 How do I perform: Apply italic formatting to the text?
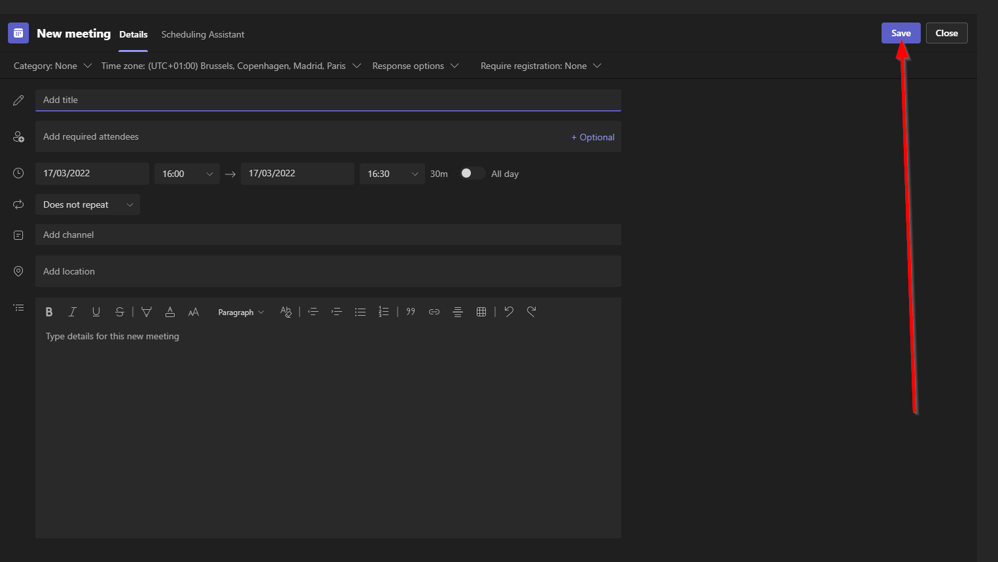click(72, 312)
